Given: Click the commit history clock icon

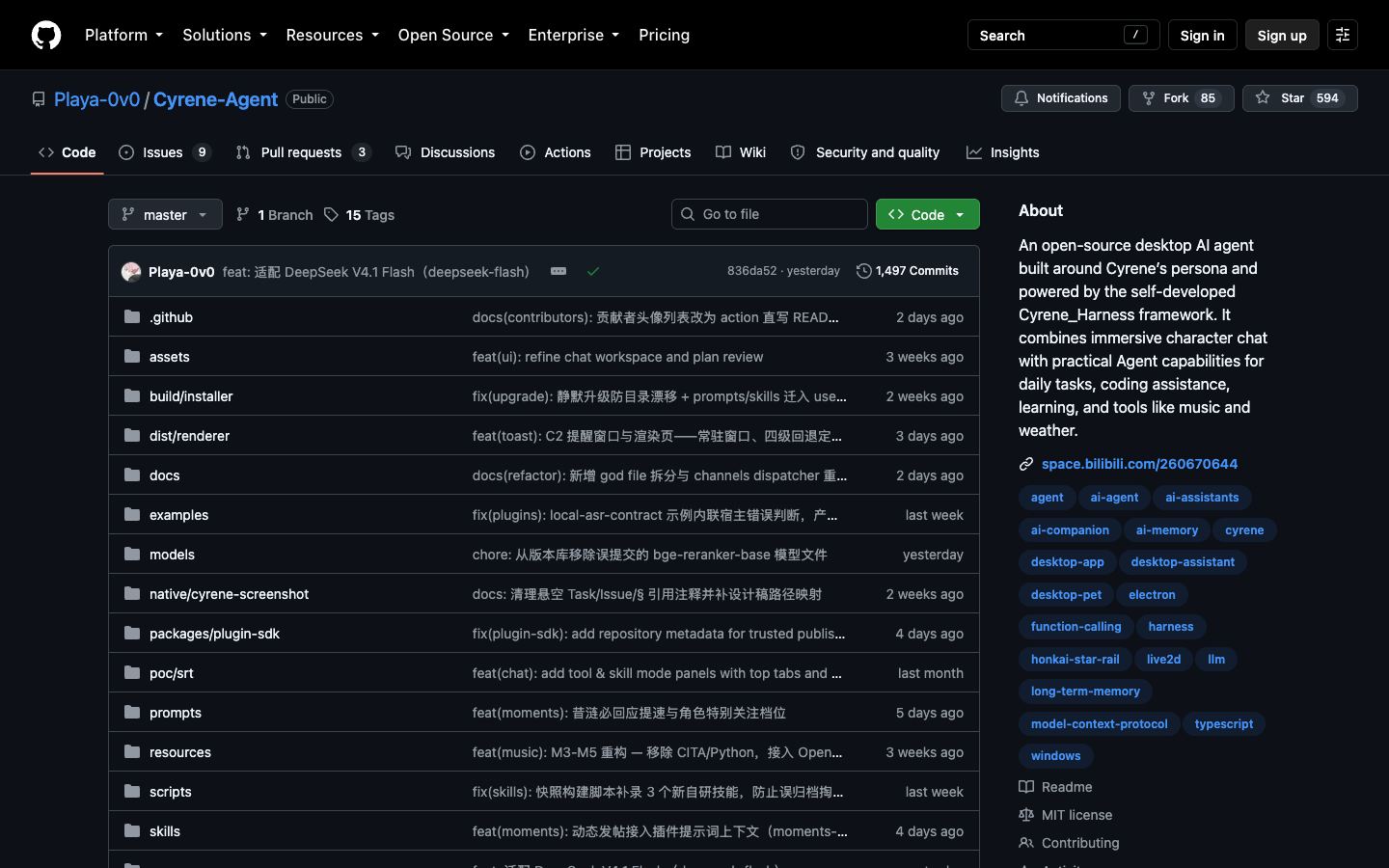Looking at the screenshot, I should 864,271.
